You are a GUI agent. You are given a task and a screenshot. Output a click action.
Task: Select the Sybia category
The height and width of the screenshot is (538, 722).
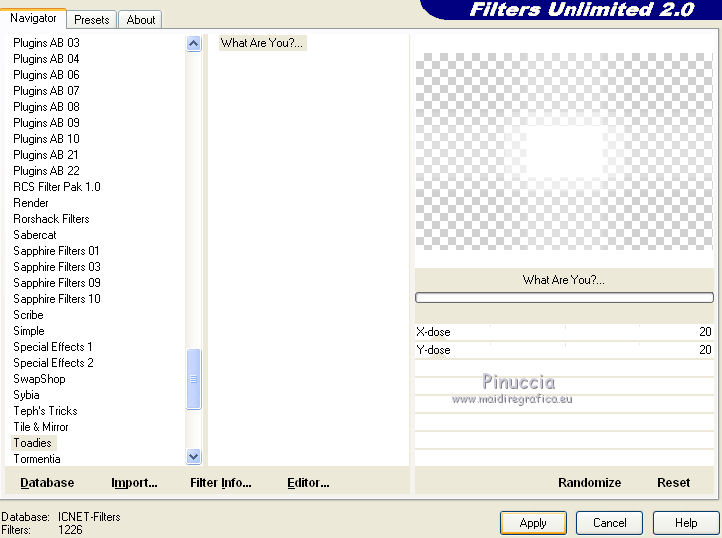coord(26,395)
